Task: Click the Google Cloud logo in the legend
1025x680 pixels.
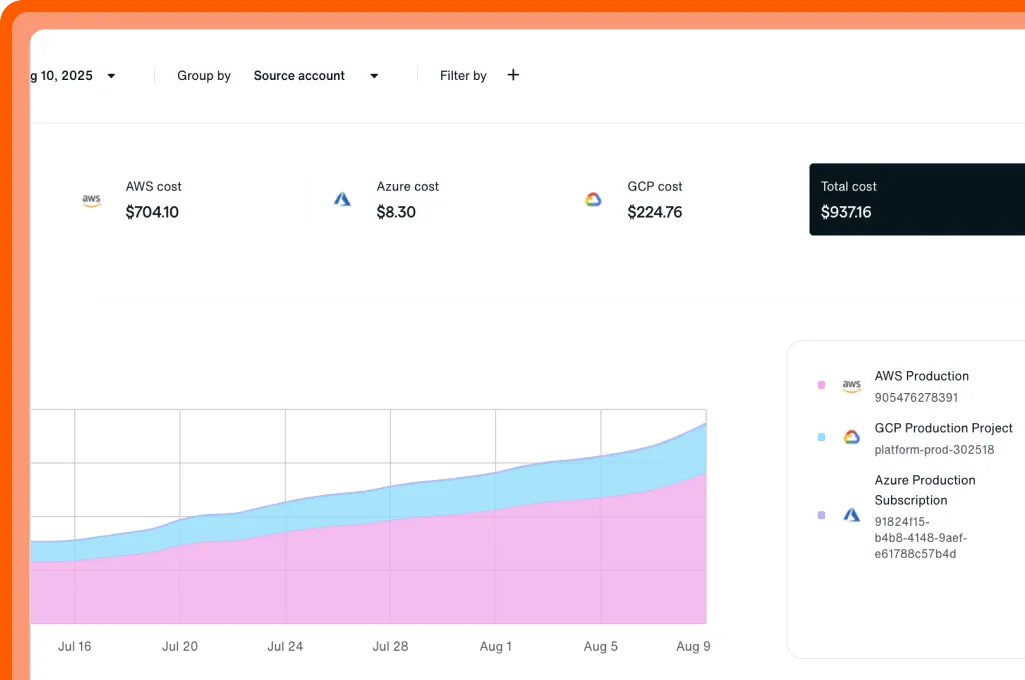Action: pos(851,437)
